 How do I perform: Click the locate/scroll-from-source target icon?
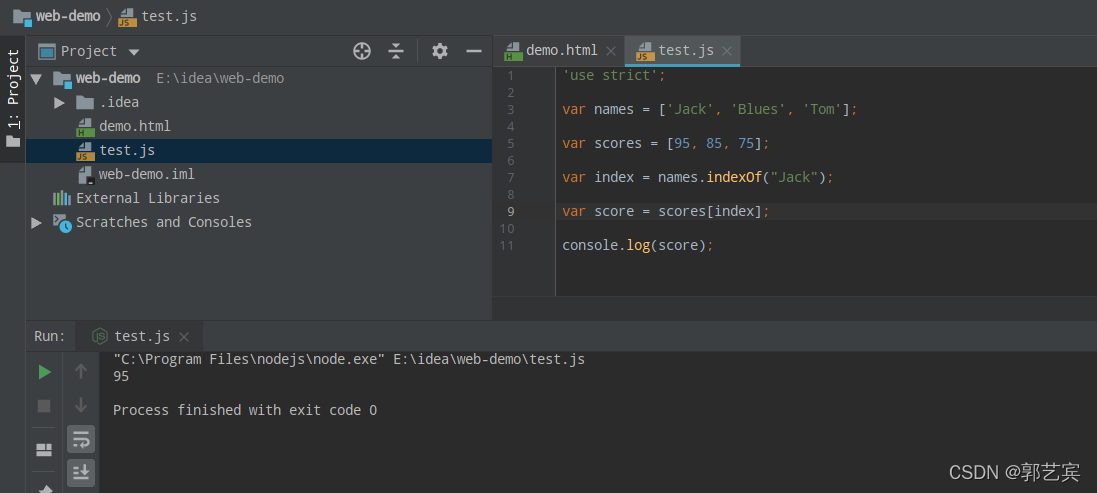pyautogui.click(x=362, y=51)
